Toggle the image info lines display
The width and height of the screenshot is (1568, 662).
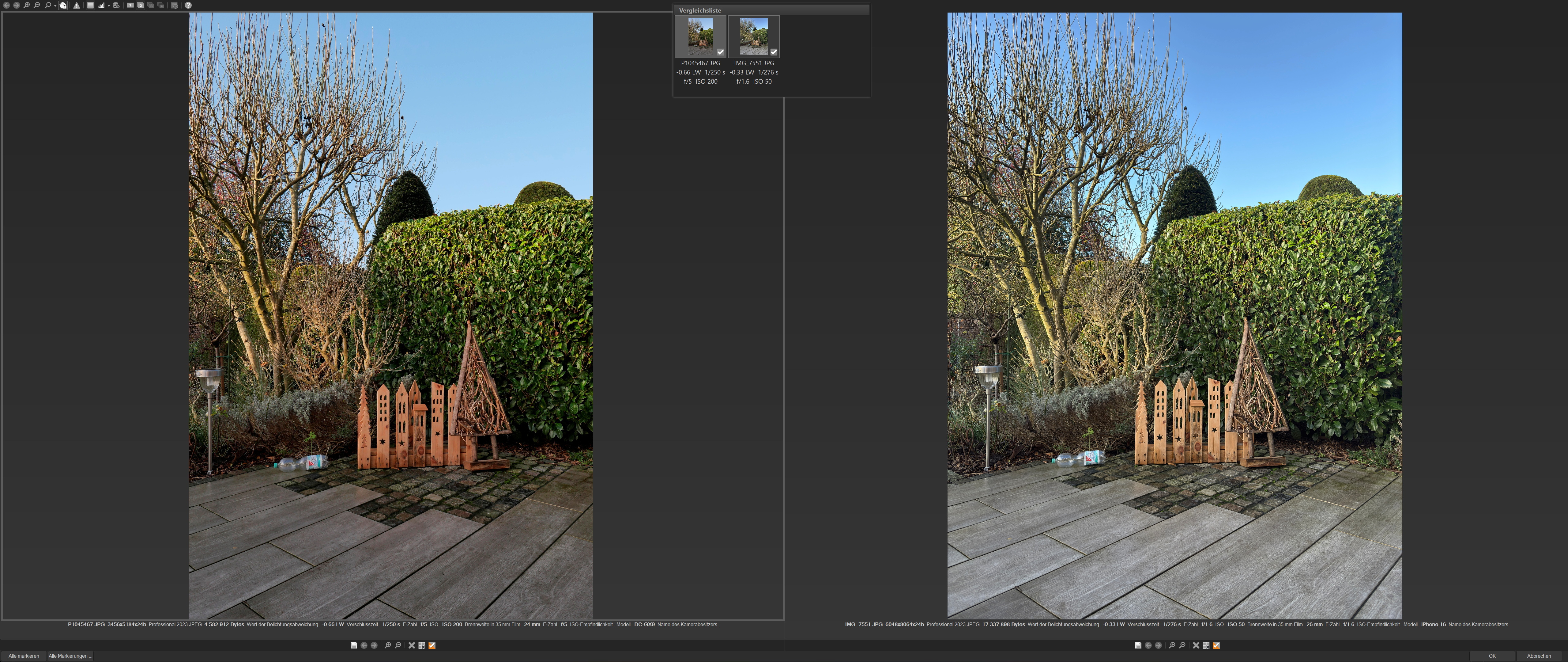click(91, 6)
